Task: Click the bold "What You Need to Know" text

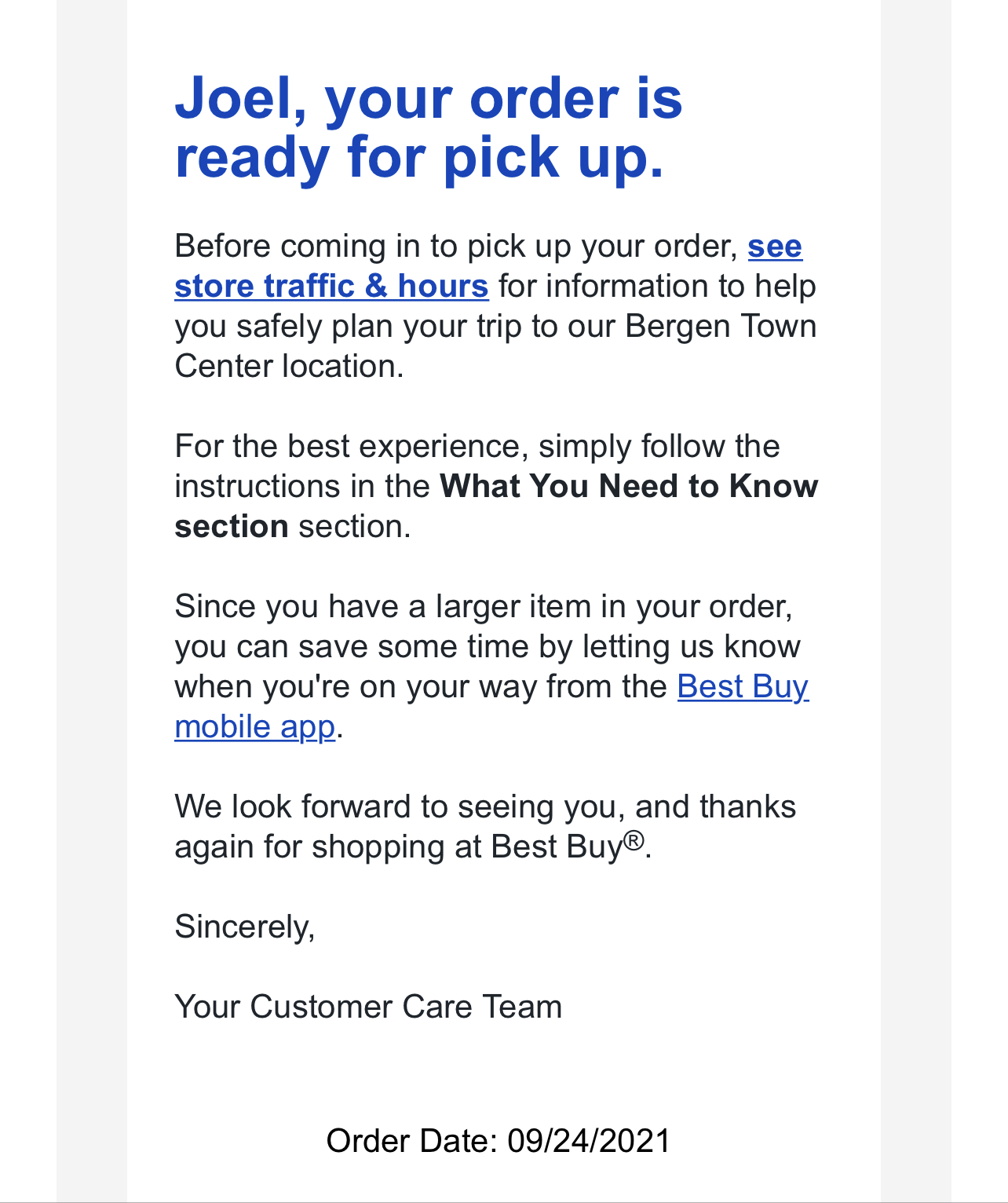Action: tap(629, 487)
